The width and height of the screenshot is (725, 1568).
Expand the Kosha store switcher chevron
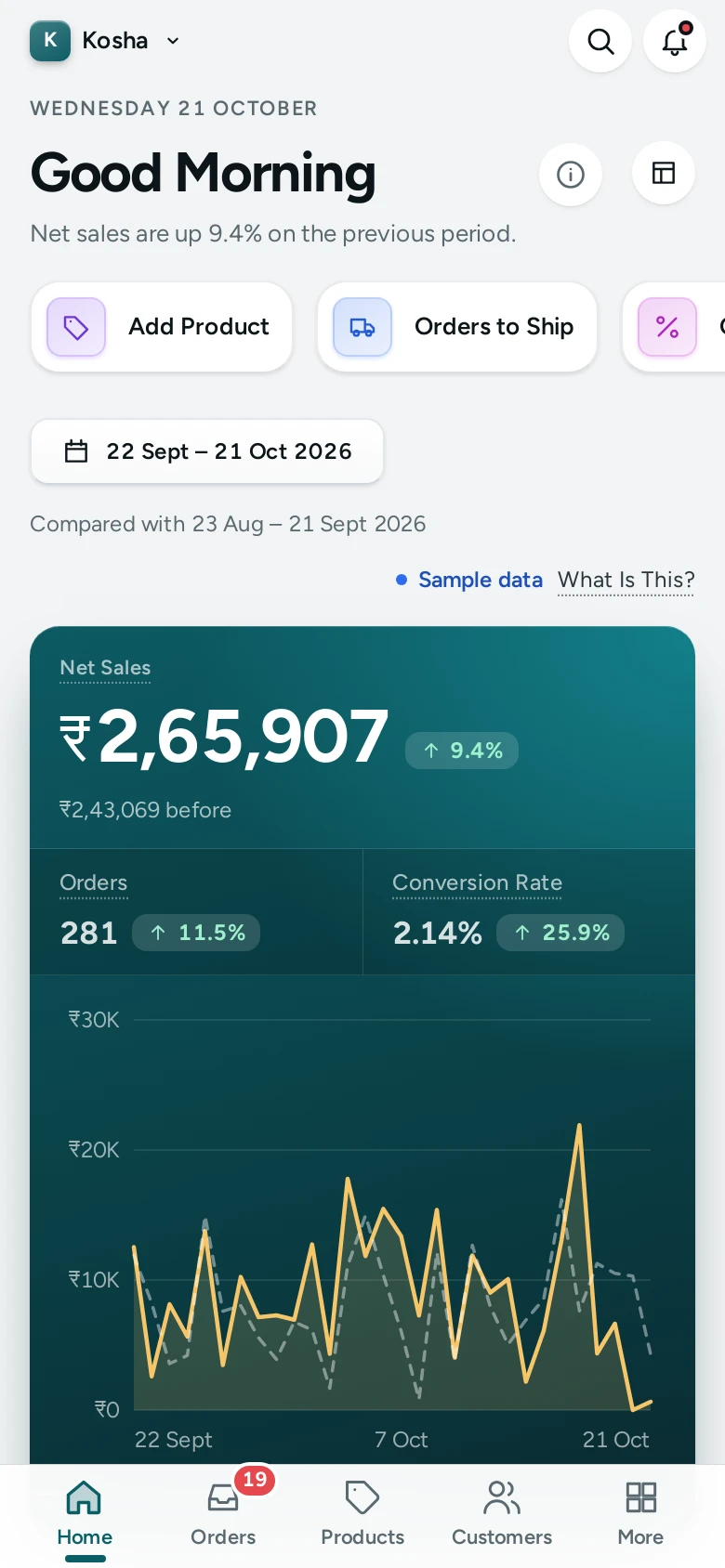click(x=173, y=41)
